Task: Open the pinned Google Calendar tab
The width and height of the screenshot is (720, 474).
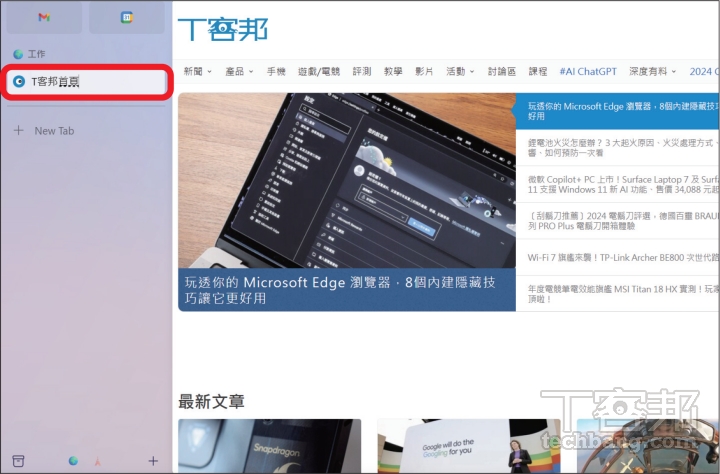Action: coord(127,17)
